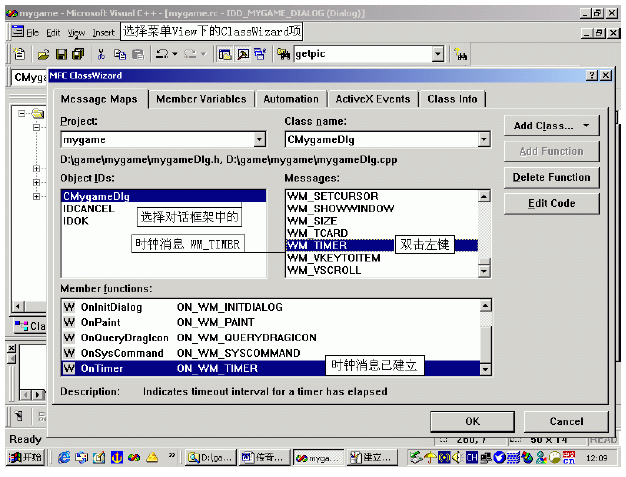Switch to the Message Maps tab
Image resolution: width=626 pixels, height=477 pixels.
[99, 99]
